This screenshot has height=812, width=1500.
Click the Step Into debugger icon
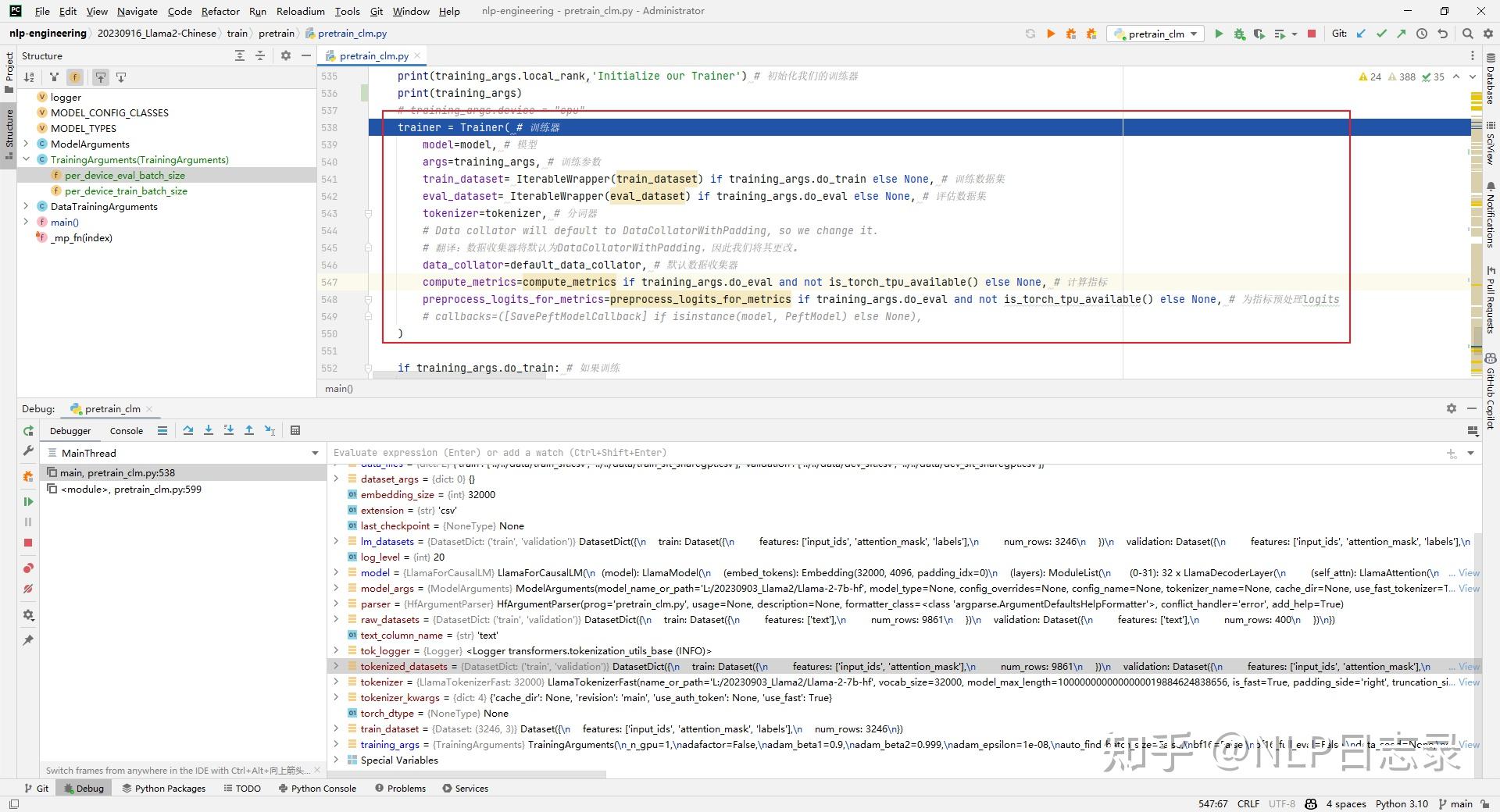[x=209, y=430]
